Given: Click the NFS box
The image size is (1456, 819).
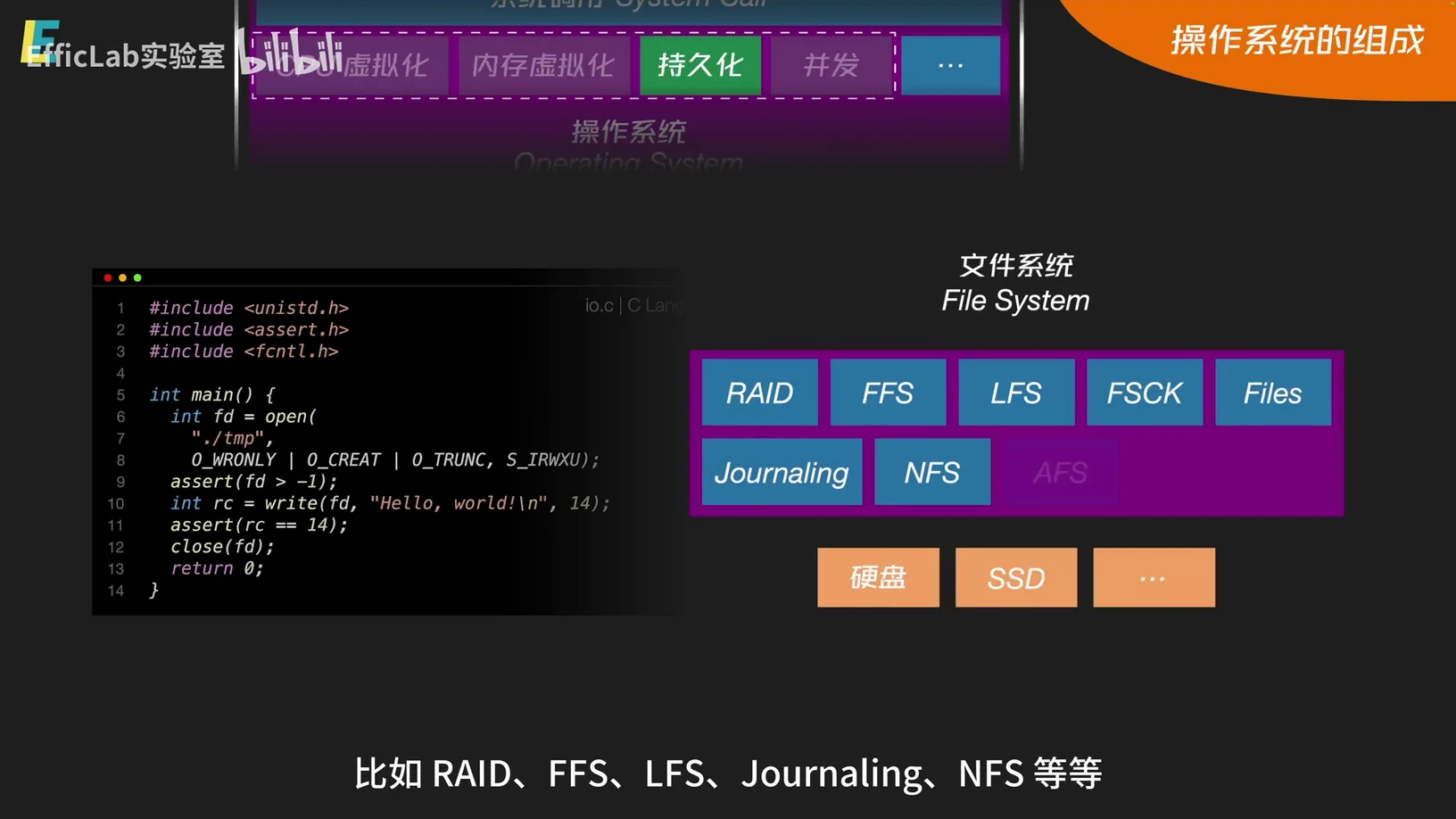Looking at the screenshot, I should pyautogui.click(x=932, y=472).
